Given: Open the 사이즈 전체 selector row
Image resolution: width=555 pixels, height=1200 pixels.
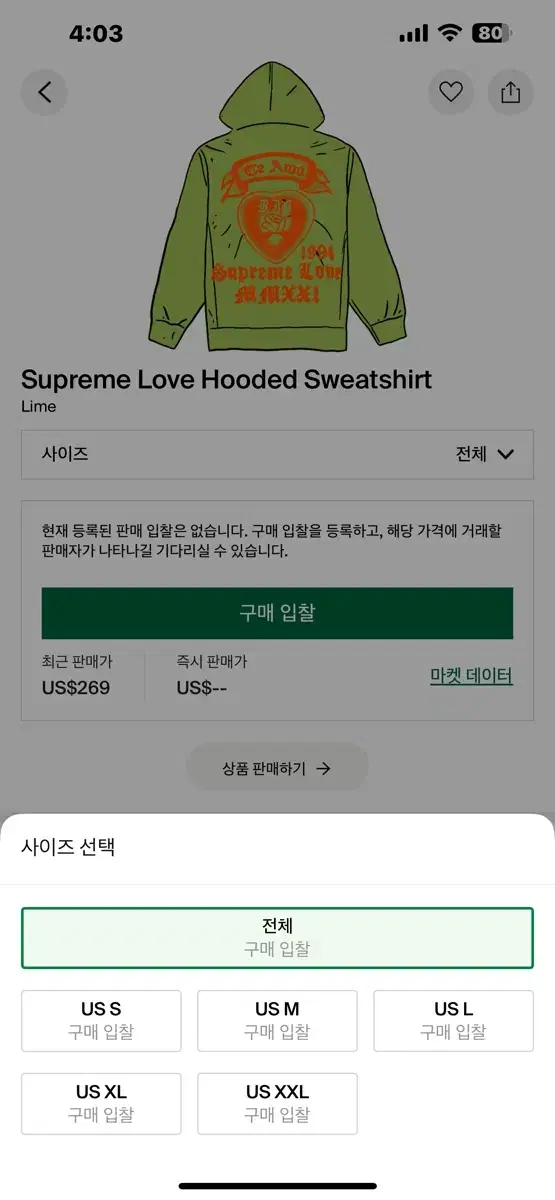Looking at the screenshot, I should pyautogui.click(x=277, y=454).
